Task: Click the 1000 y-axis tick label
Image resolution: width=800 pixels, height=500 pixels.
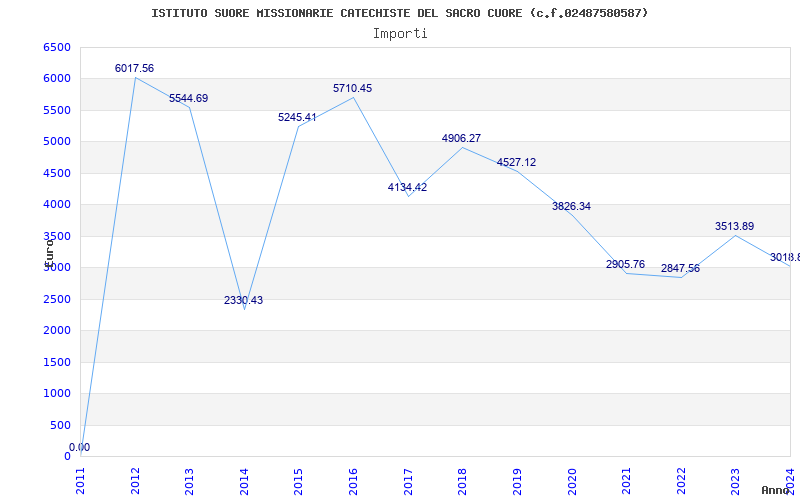Action: tap(57, 393)
